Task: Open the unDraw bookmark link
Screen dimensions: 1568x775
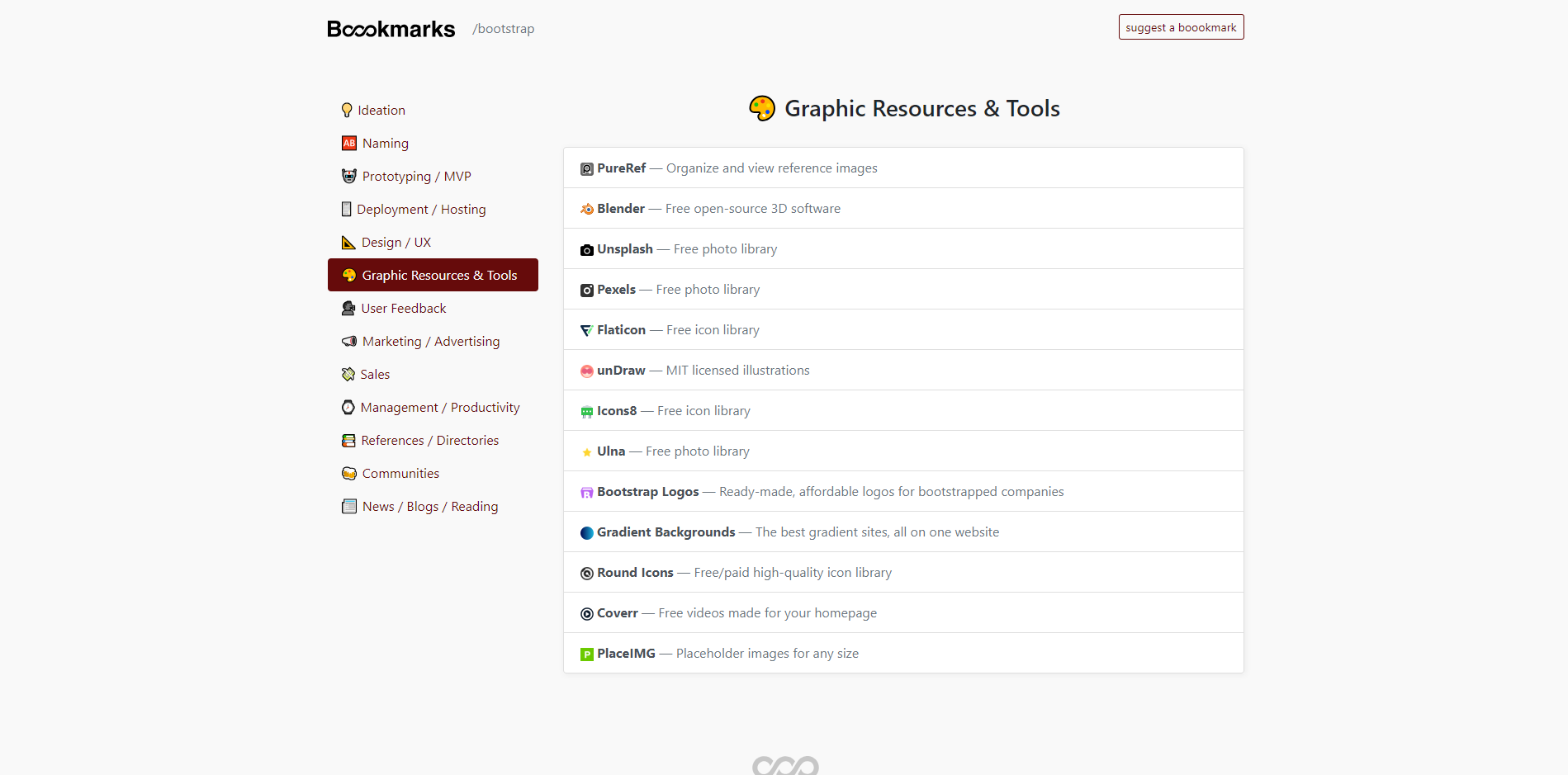Action: point(903,370)
